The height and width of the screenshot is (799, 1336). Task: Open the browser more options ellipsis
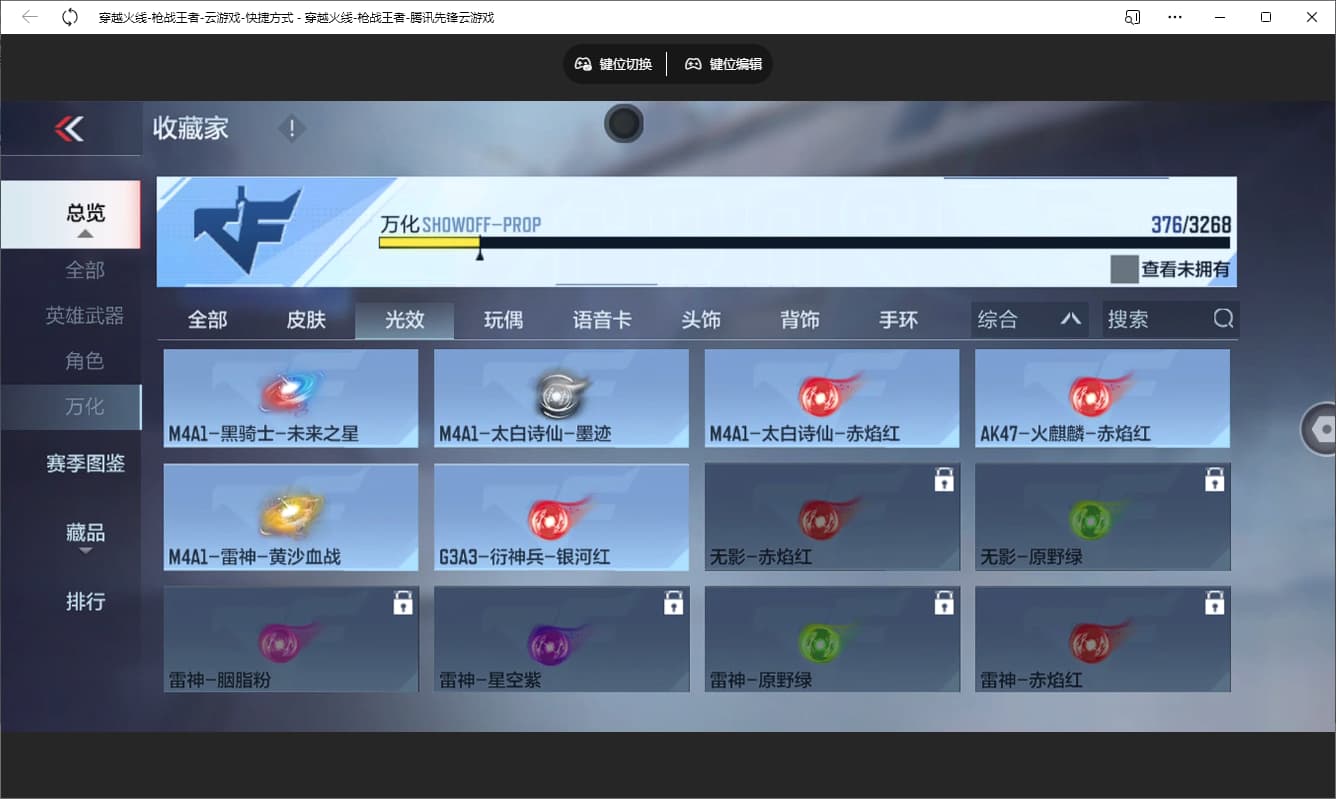coord(1175,17)
